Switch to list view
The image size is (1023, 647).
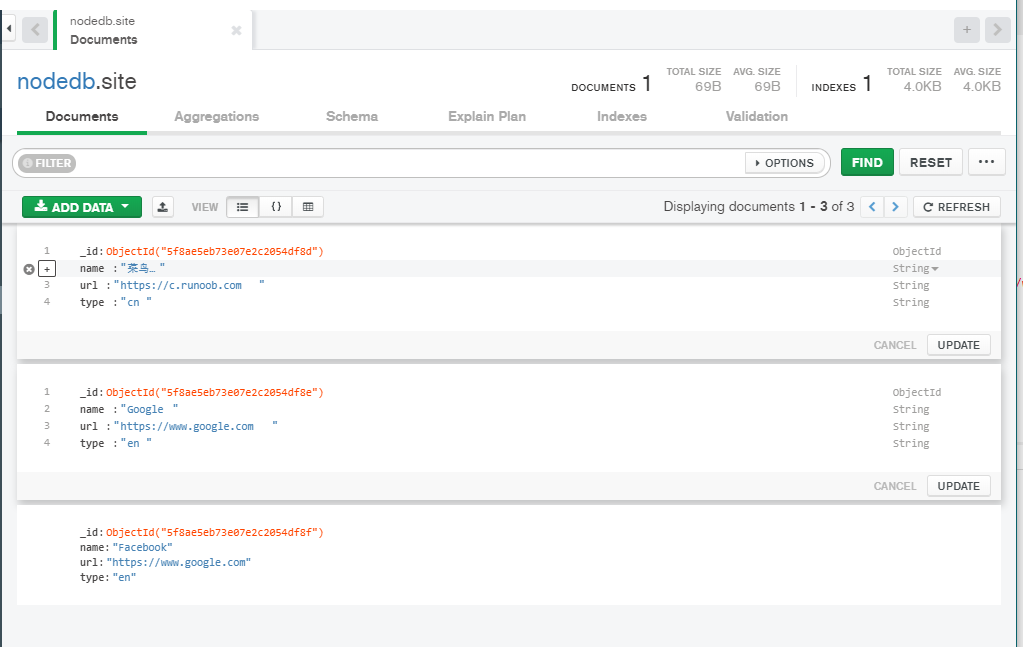pos(242,207)
